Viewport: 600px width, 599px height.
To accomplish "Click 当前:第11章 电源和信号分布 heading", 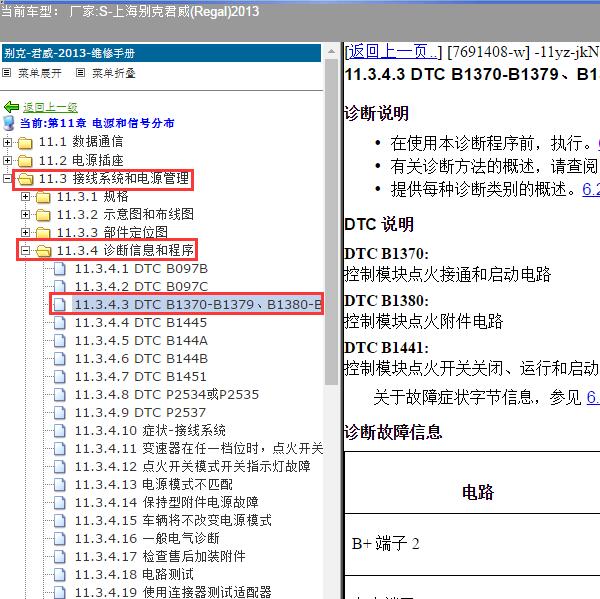I will (x=97, y=123).
